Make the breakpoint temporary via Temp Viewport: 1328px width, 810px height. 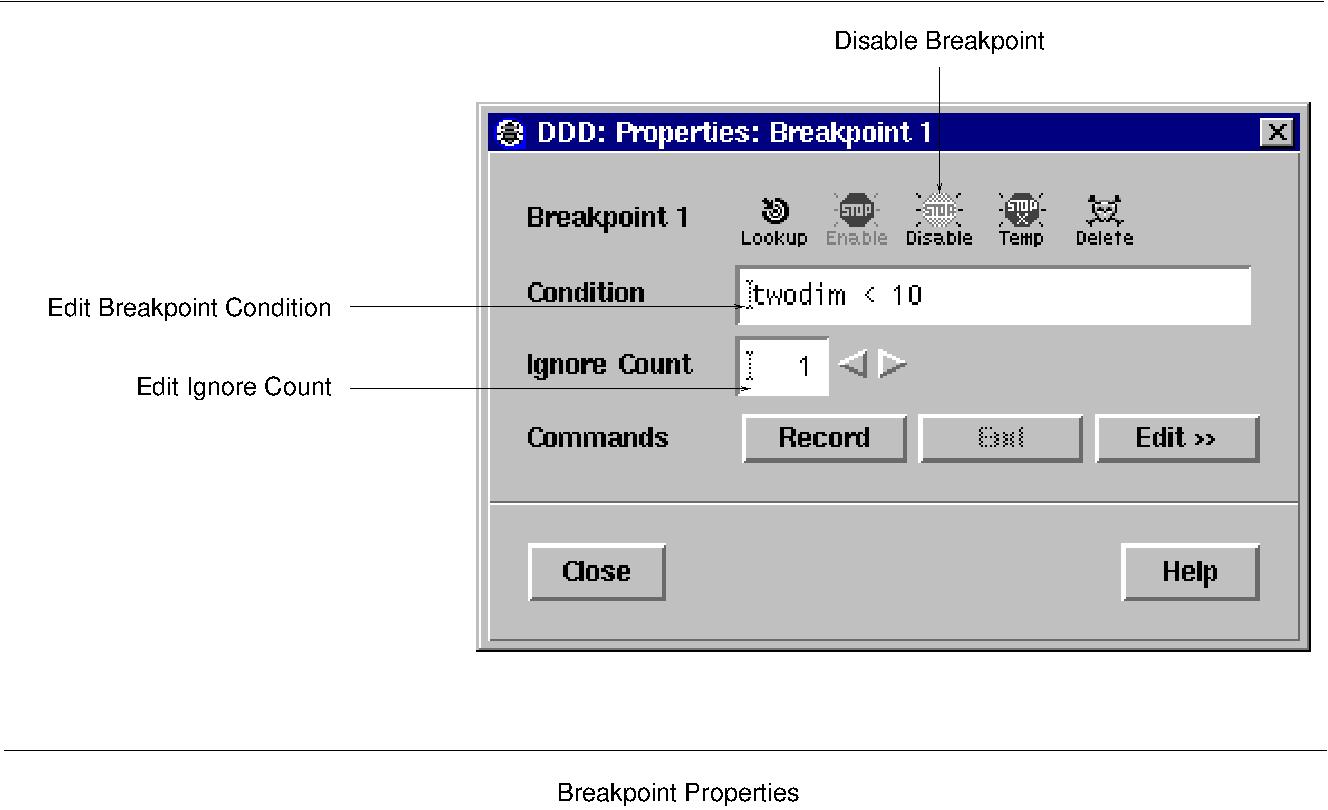point(1020,212)
